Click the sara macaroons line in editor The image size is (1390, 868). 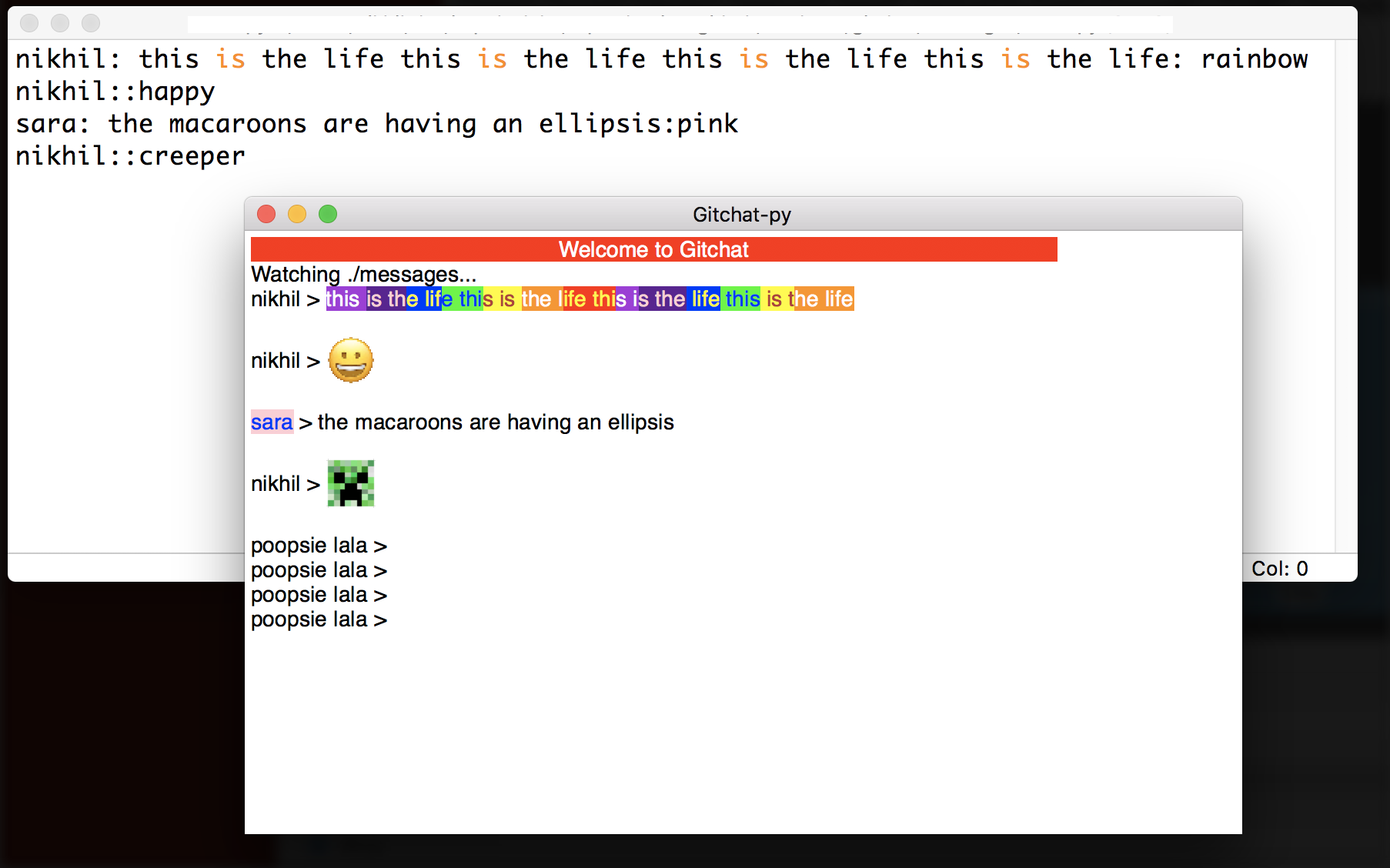376,124
